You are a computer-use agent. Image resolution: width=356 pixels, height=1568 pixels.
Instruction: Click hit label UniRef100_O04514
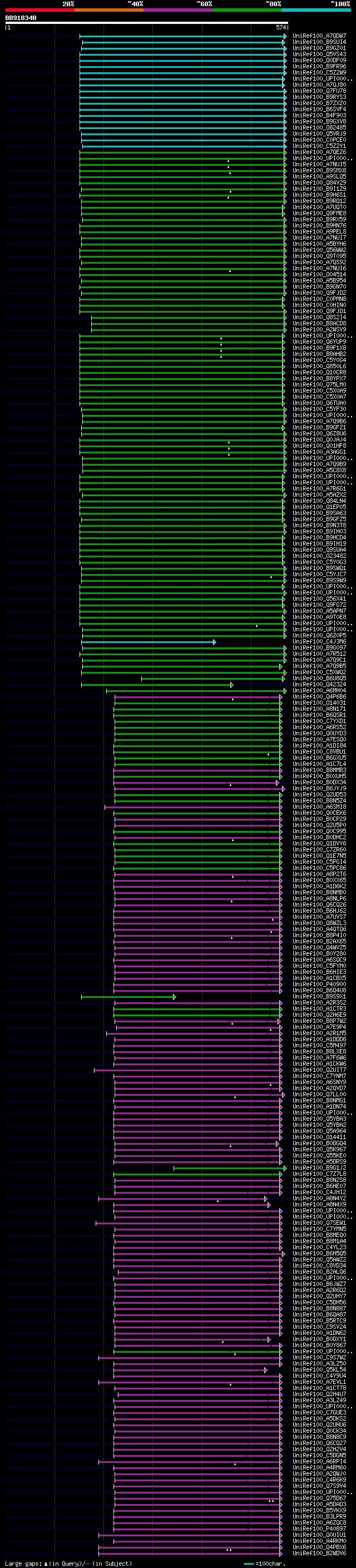(319, 275)
